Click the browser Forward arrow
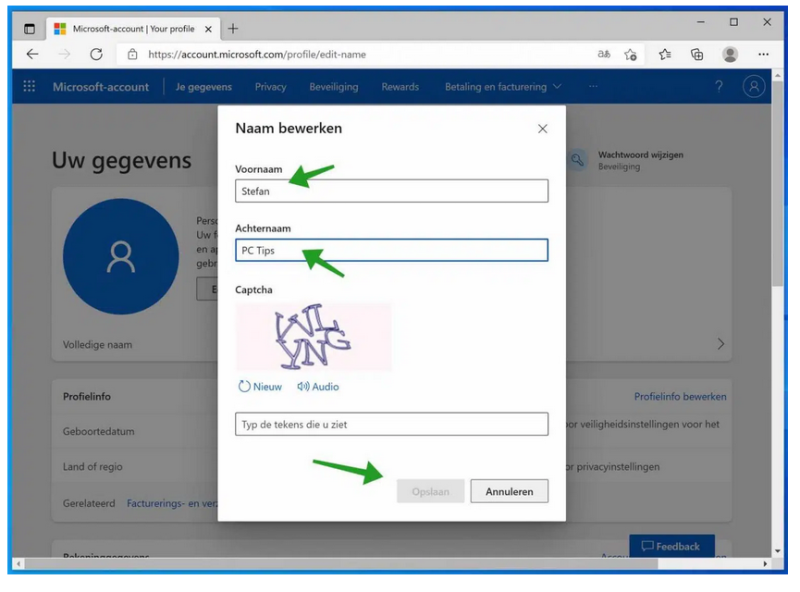This screenshot has width=800, height=592. click(64, 54)
